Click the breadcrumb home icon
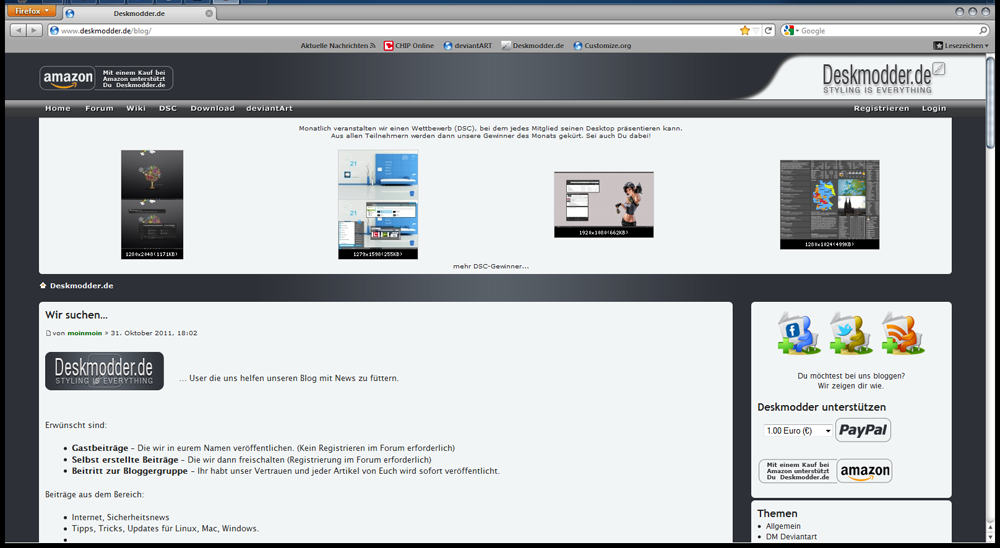This screenshot has height=548, width=1000. point(43,285)
